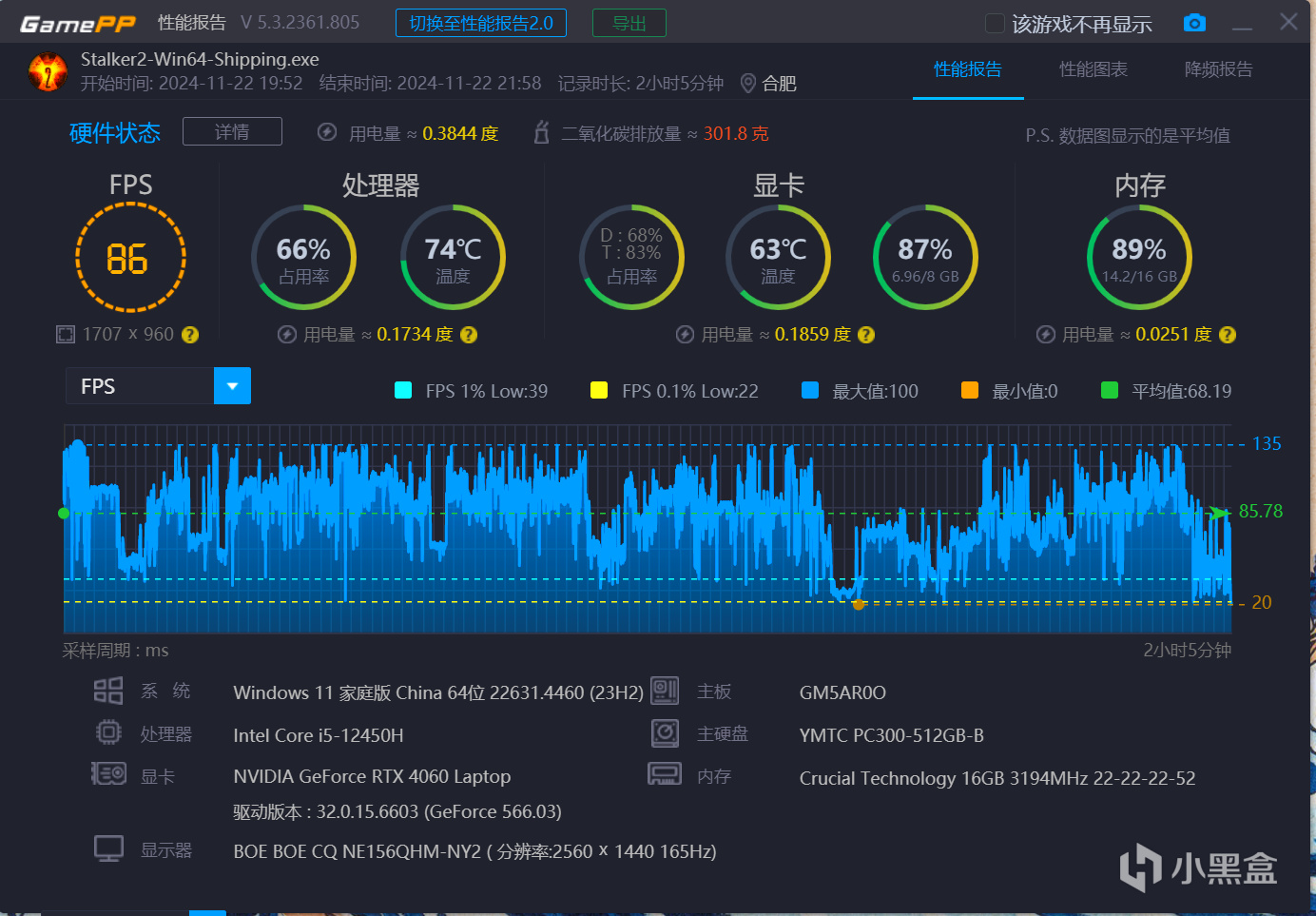Switch to the 性能报告 tab
Viewport: 1316px width, 916px height.
point(968,69)
